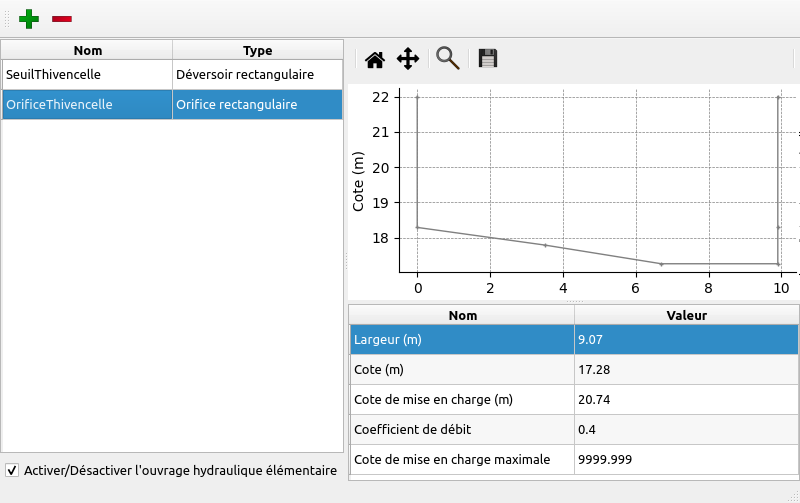The height and width of the screenshot is (503, 800).
Task: Reset plot view with home icon
Action: 375,60
